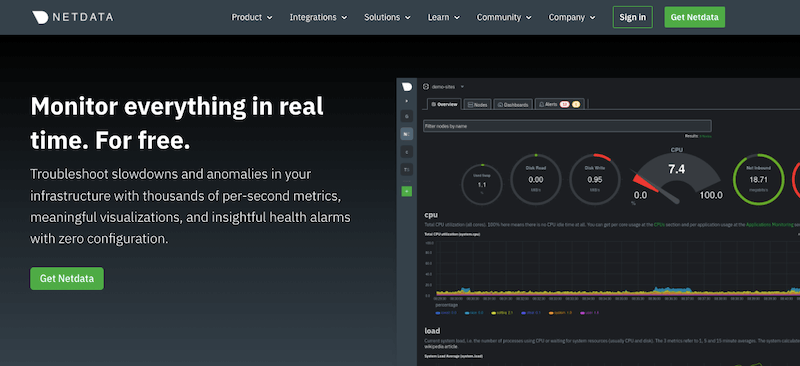Click the load section heading
This screenshot has height=366, width=800.
click(x=432, y=331)
